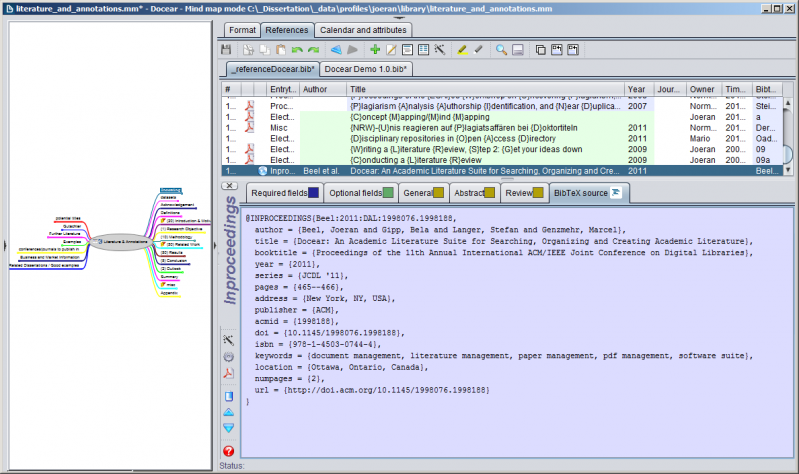Select the Docear Academic Literature Suite entry row
This screenshot has width=799, height=474.
tap(502, 171)
